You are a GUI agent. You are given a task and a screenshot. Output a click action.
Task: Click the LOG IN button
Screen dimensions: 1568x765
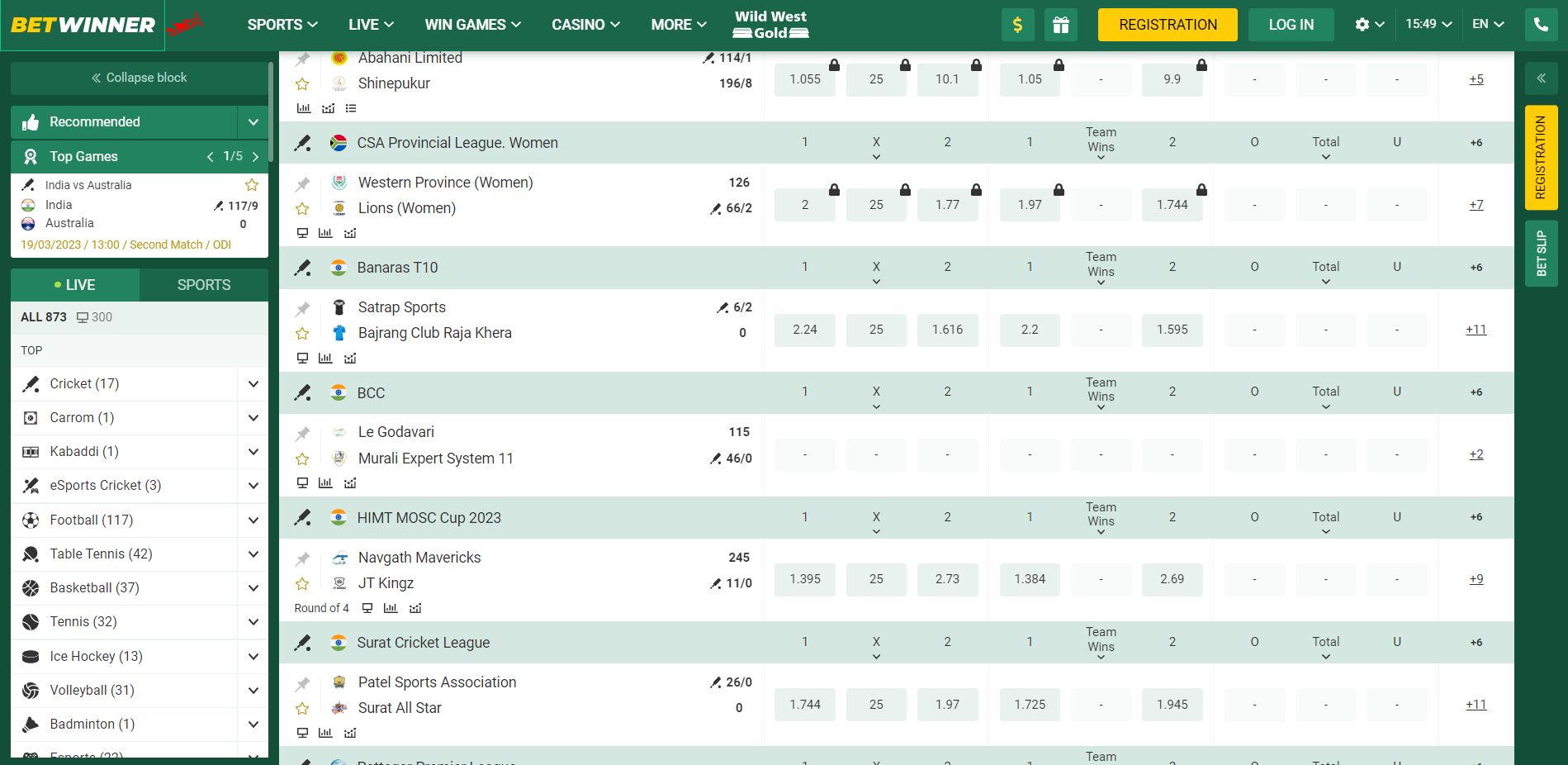1291,25
